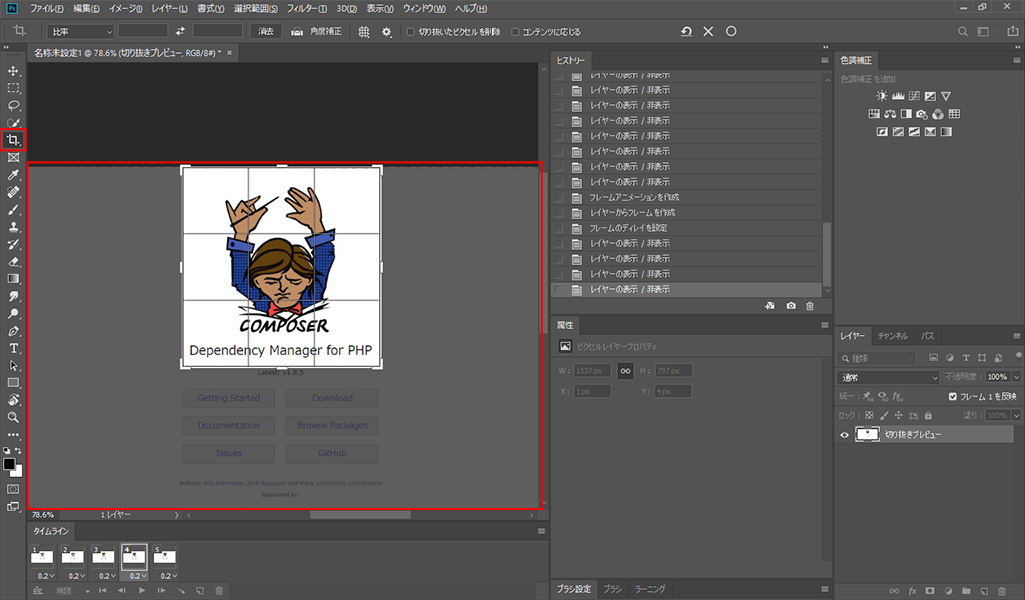Commit the crop with the circle icon
Viewport: 1025px width, 600px height.
(731, 31)
